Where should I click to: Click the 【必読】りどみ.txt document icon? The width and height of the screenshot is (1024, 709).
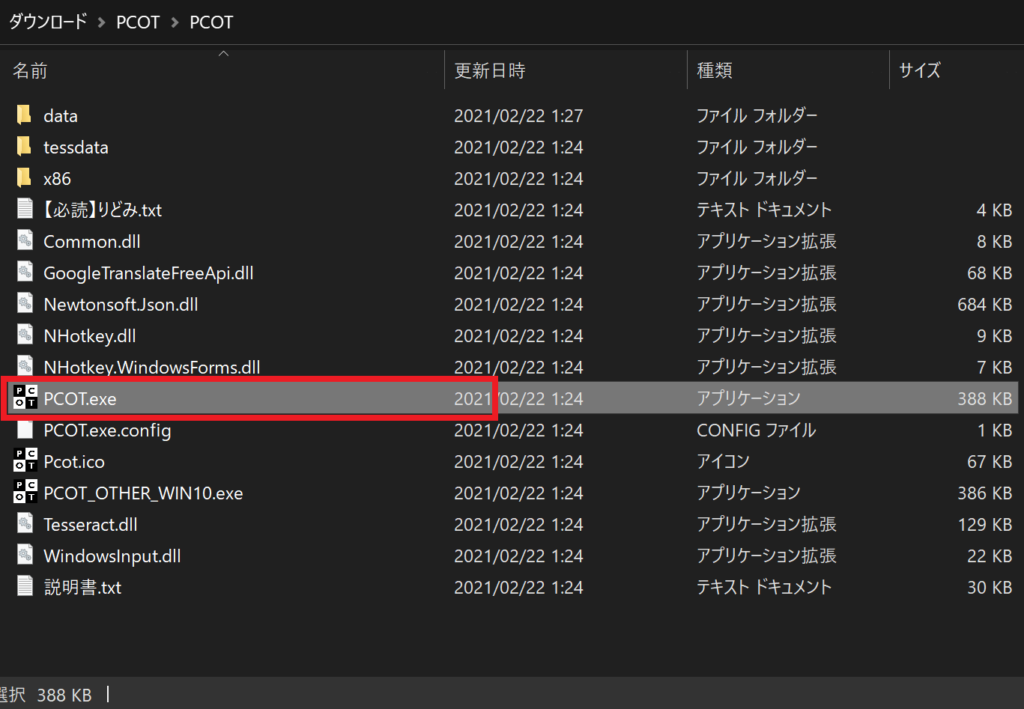pos(25,209)
